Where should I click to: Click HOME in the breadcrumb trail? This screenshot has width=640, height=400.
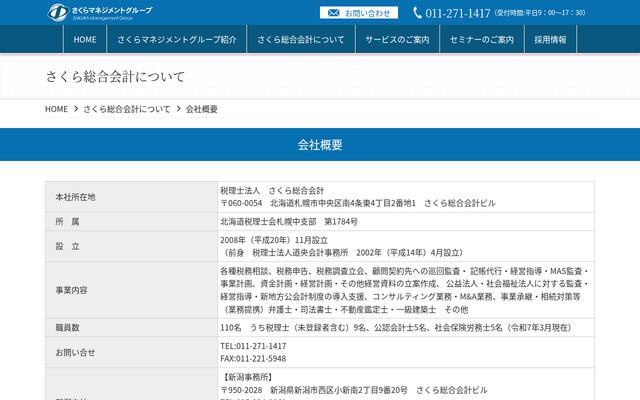[x=56, y=109]
